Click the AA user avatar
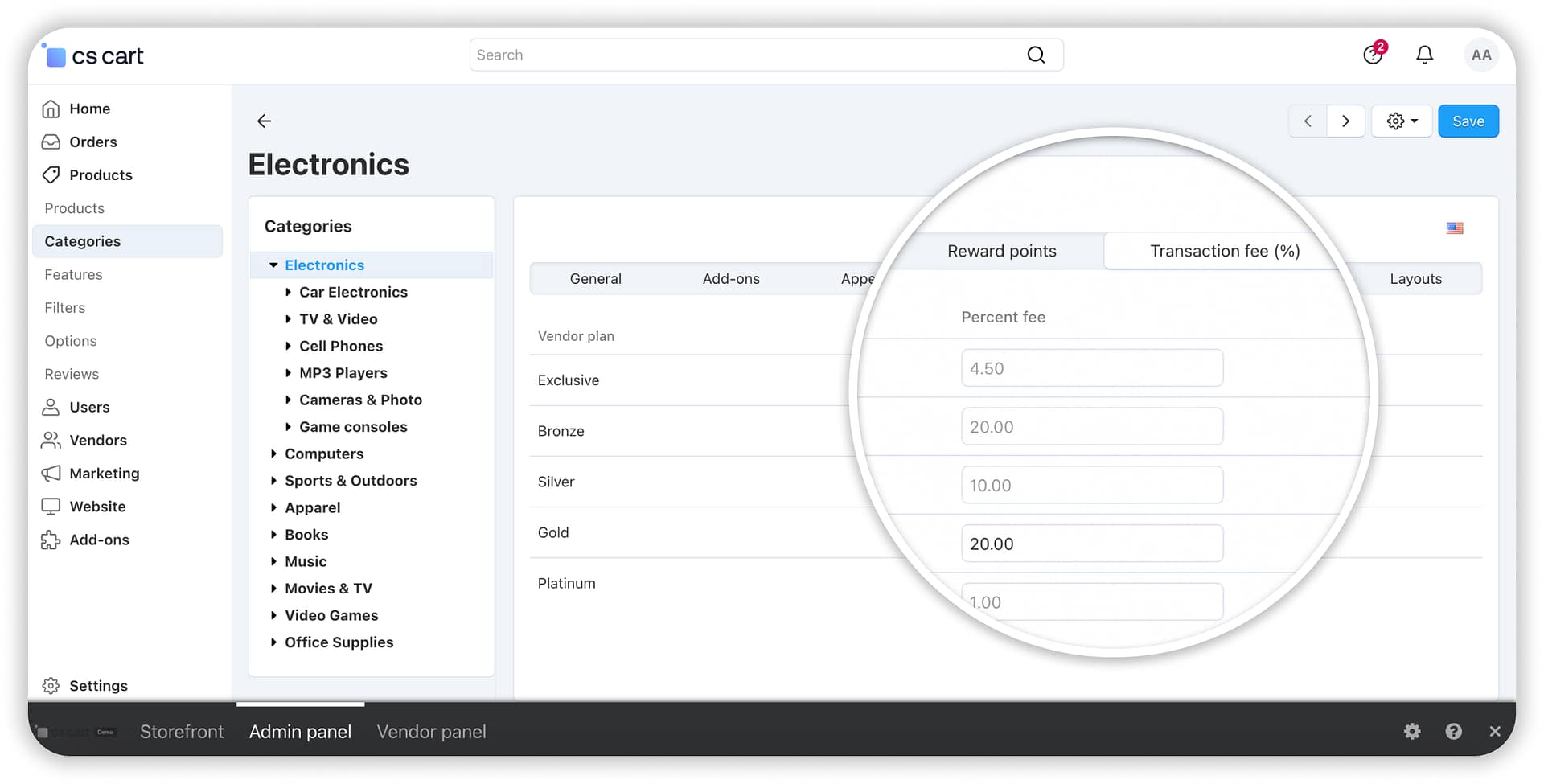1544x784 pixels. tap(1480, 55)
